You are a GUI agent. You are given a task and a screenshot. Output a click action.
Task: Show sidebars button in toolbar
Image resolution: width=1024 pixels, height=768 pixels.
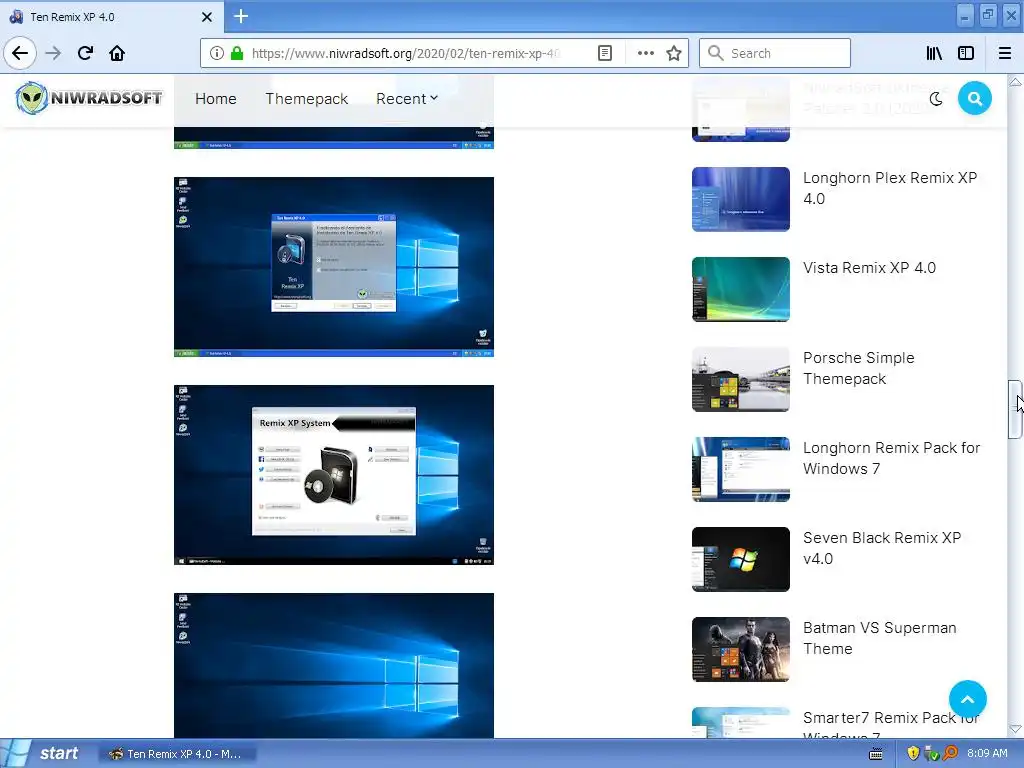[x=966, y=53]
